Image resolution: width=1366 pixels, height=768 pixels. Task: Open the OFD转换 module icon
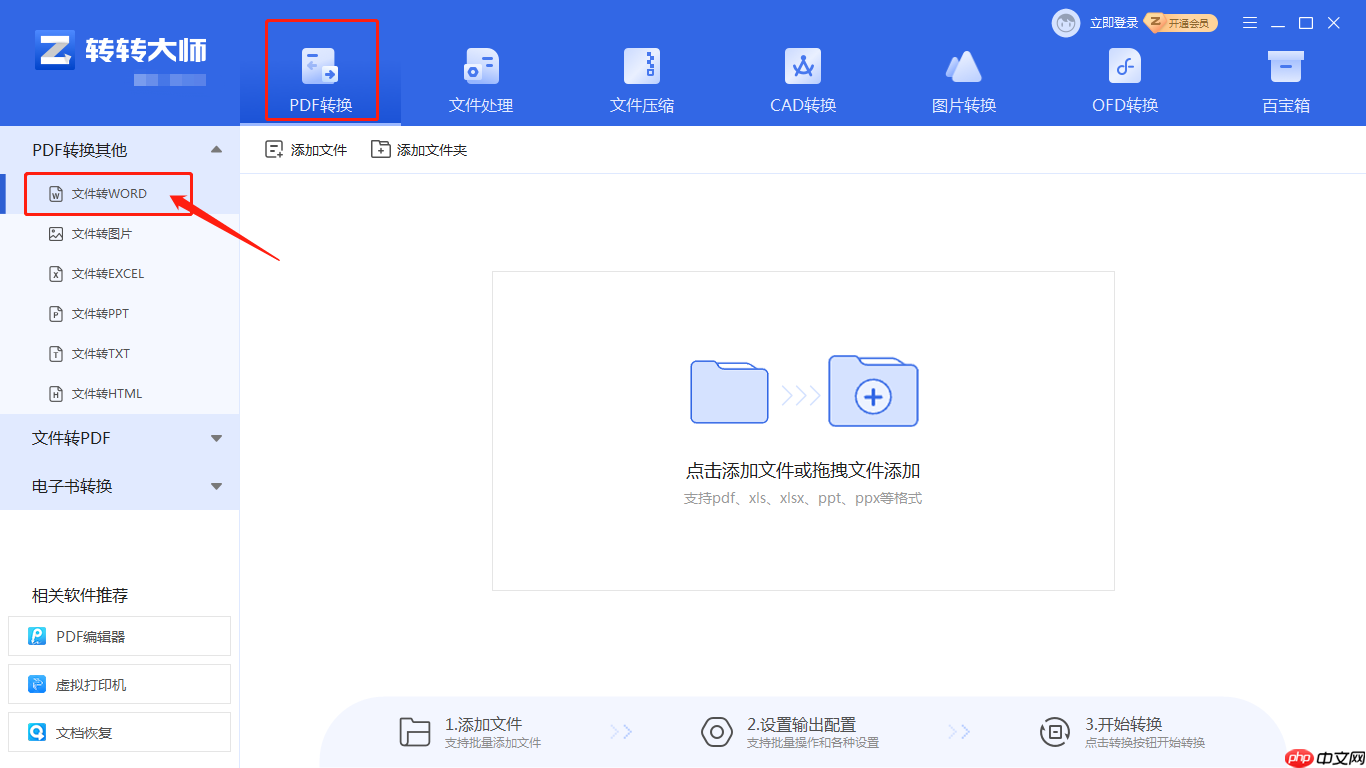point(1125,66)
